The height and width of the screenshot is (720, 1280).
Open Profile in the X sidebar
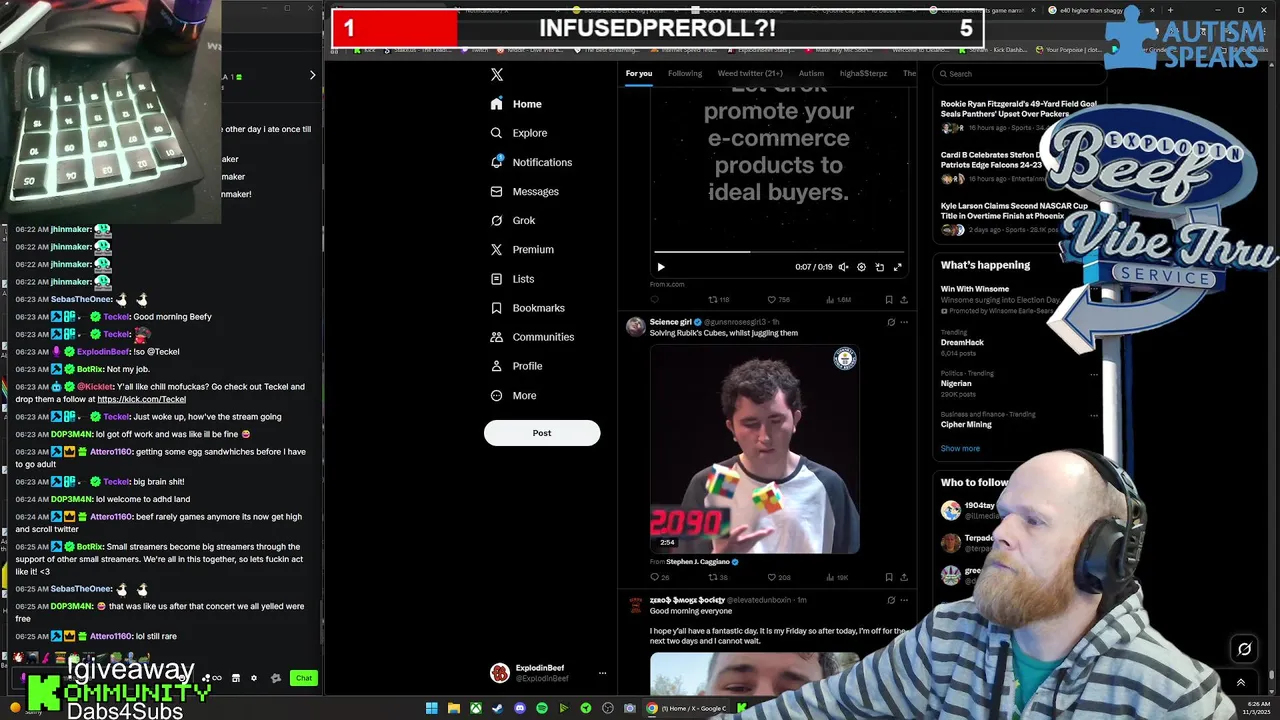(x=516, y=366)
